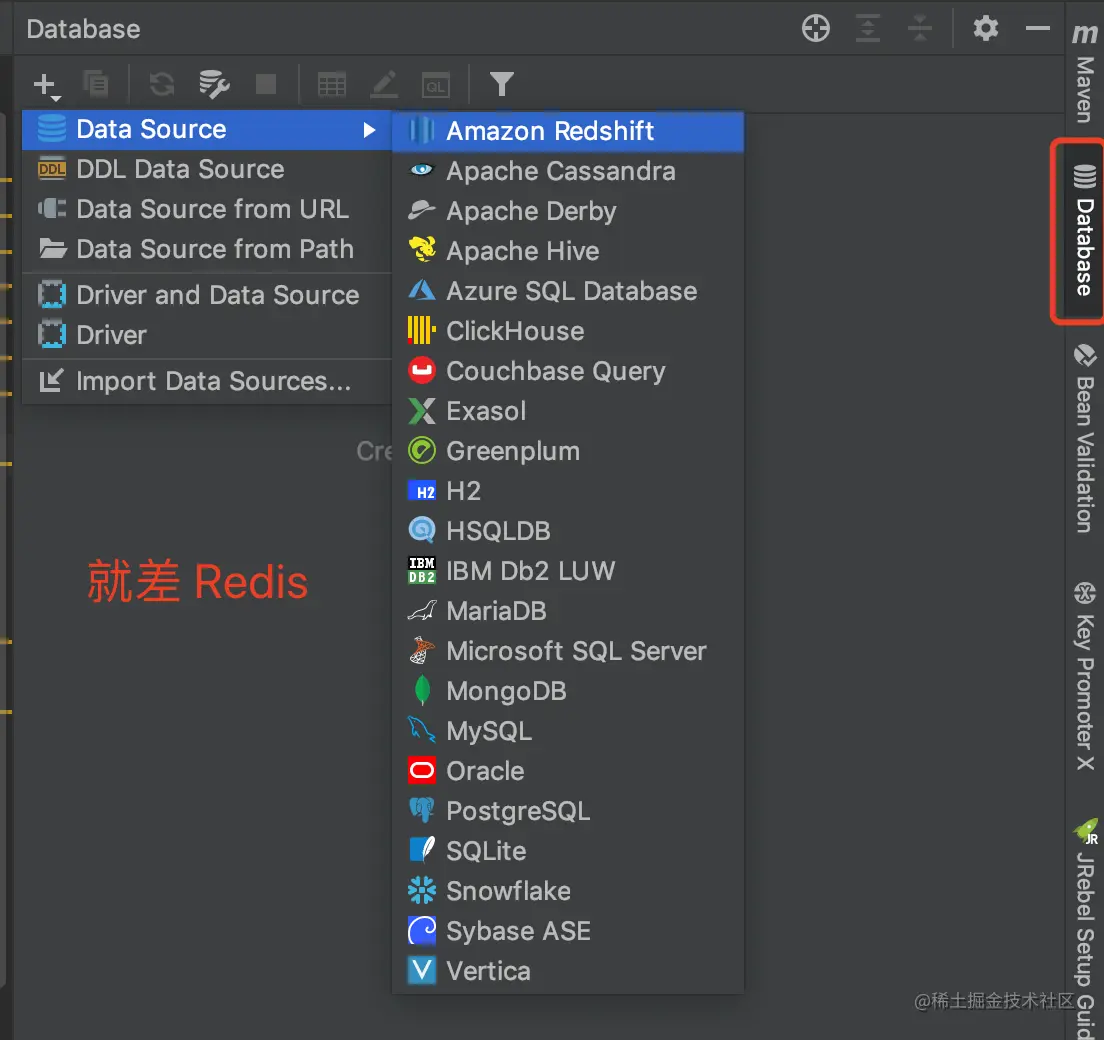Choose Data Source from Path
The height and width of the screenshot is (1040, 1104).
coord(206,249)
